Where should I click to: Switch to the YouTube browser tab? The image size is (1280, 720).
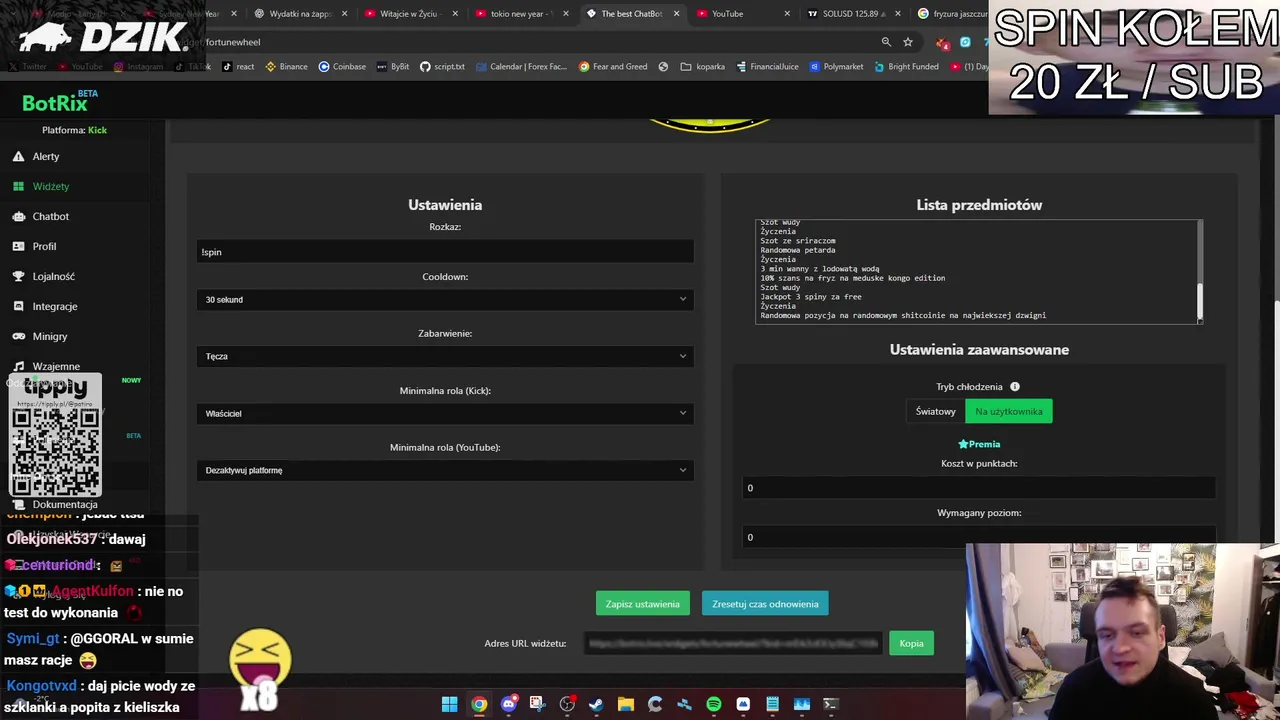coord(740,14)
